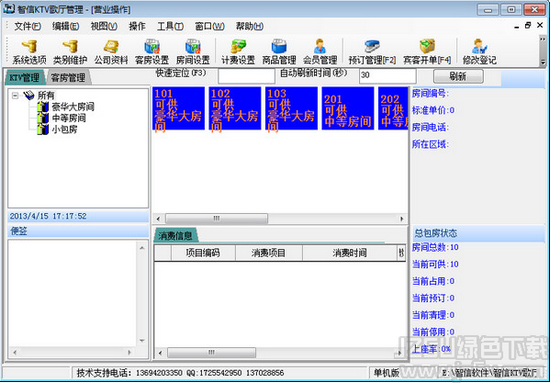Screen dimensions: 550x383
Task: Collapse the 所有 tree node
Action: (15, 95)
